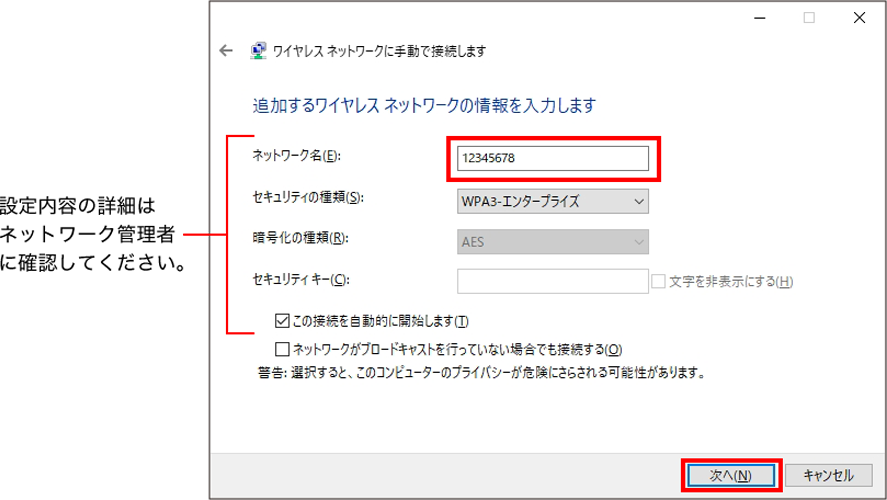Viewport: 887px width, 500px height.
Task: Click the 次へ(N) button
Action: (731, 476)
